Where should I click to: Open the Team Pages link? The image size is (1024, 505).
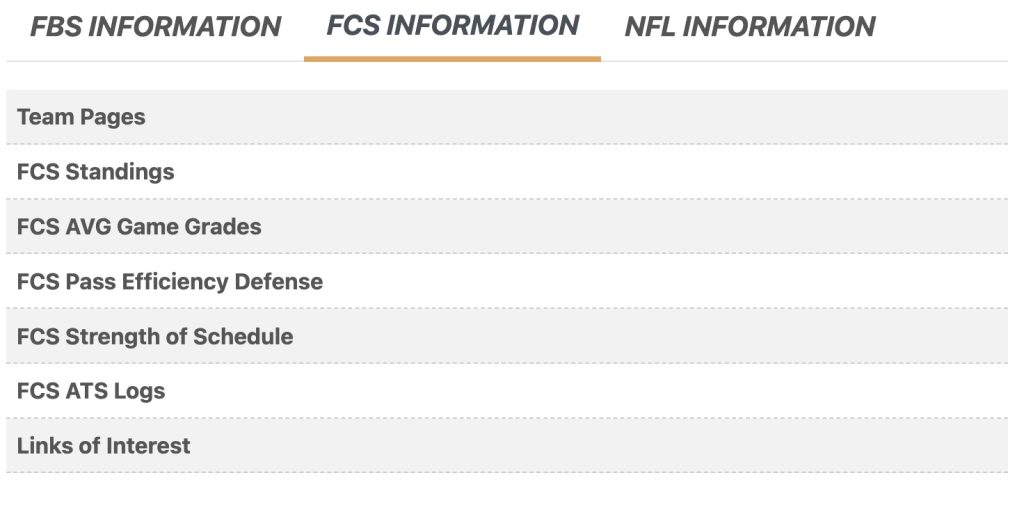[81, 117]
